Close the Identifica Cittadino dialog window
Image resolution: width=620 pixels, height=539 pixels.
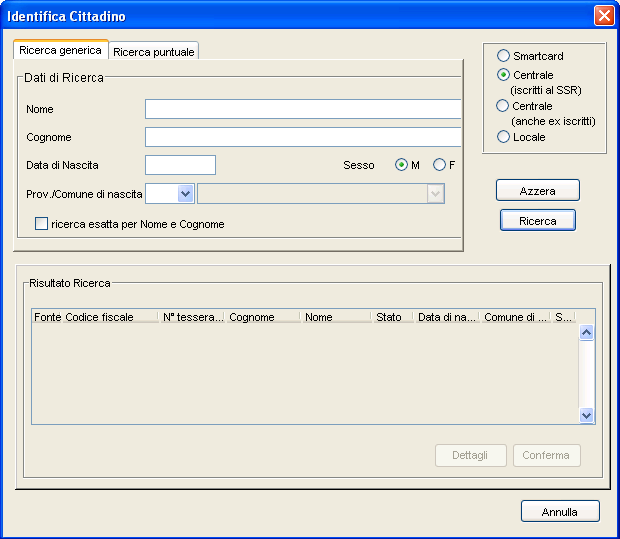pos(603,16)
